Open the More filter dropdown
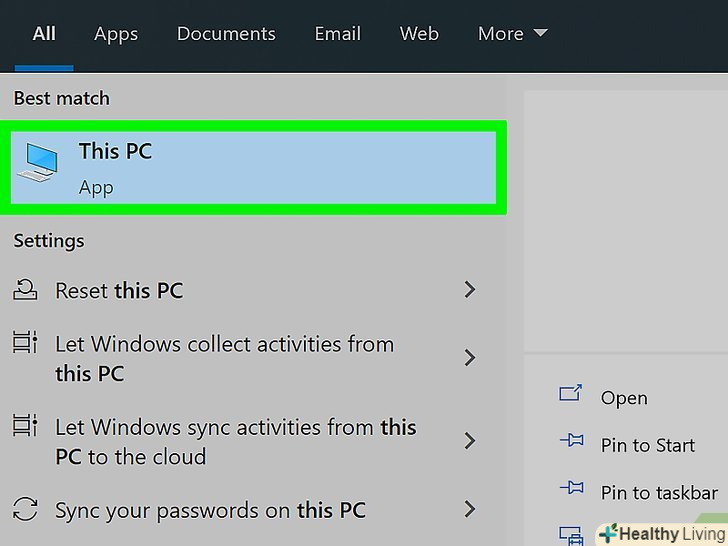Image resolution: width=728 pixels, height=546 pixels. 512,34
